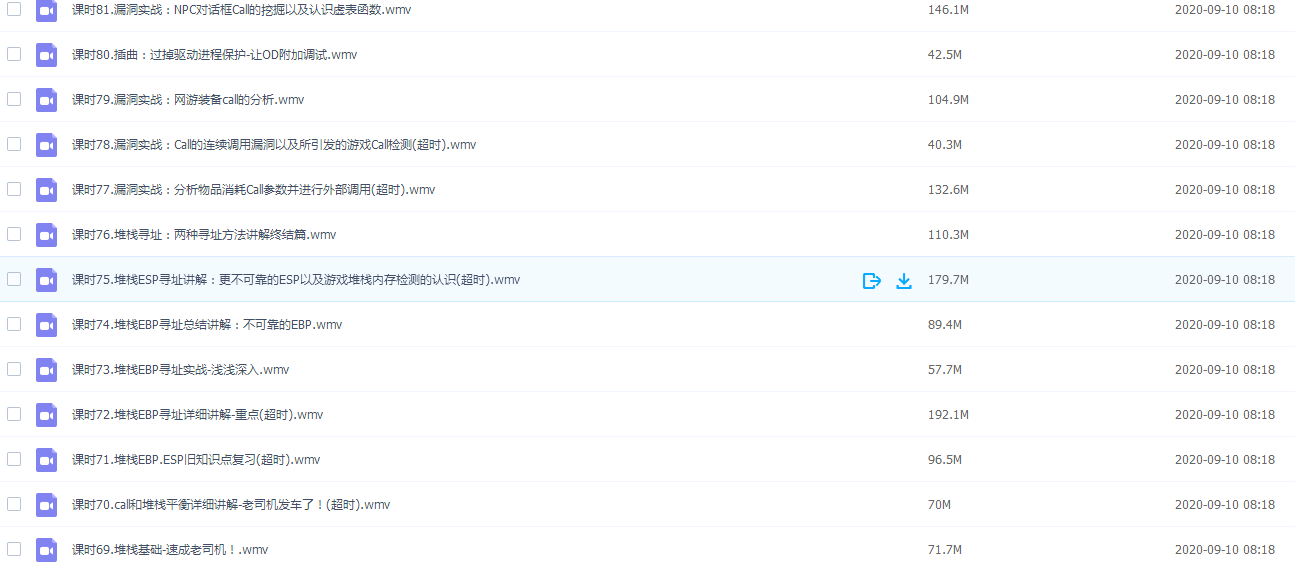Click the video icon of 课时76 file
This screenshot has height=568, width=1295.
pyautogui.click(x=46, y=235)
